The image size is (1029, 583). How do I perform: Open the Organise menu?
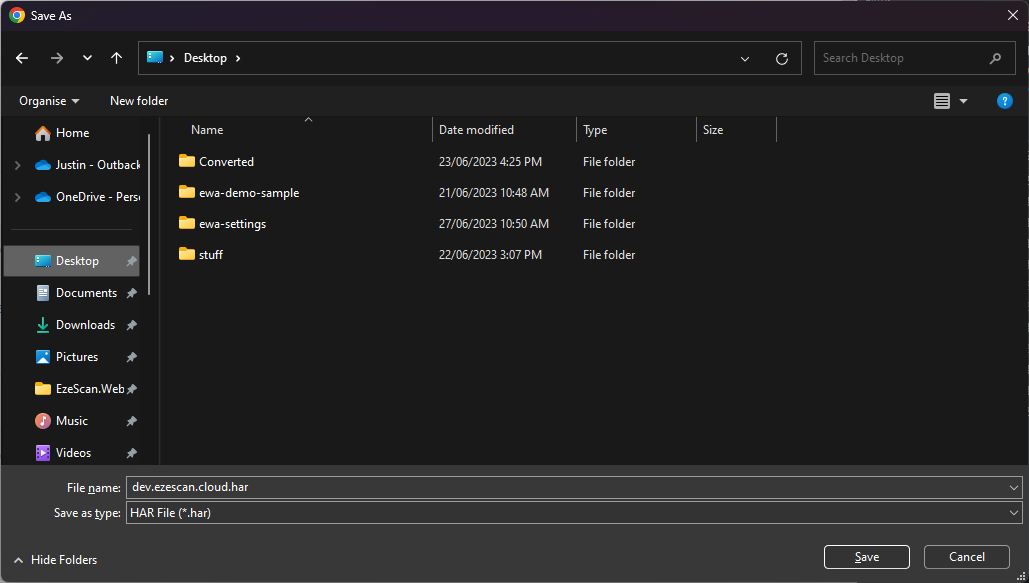[49, 101]
